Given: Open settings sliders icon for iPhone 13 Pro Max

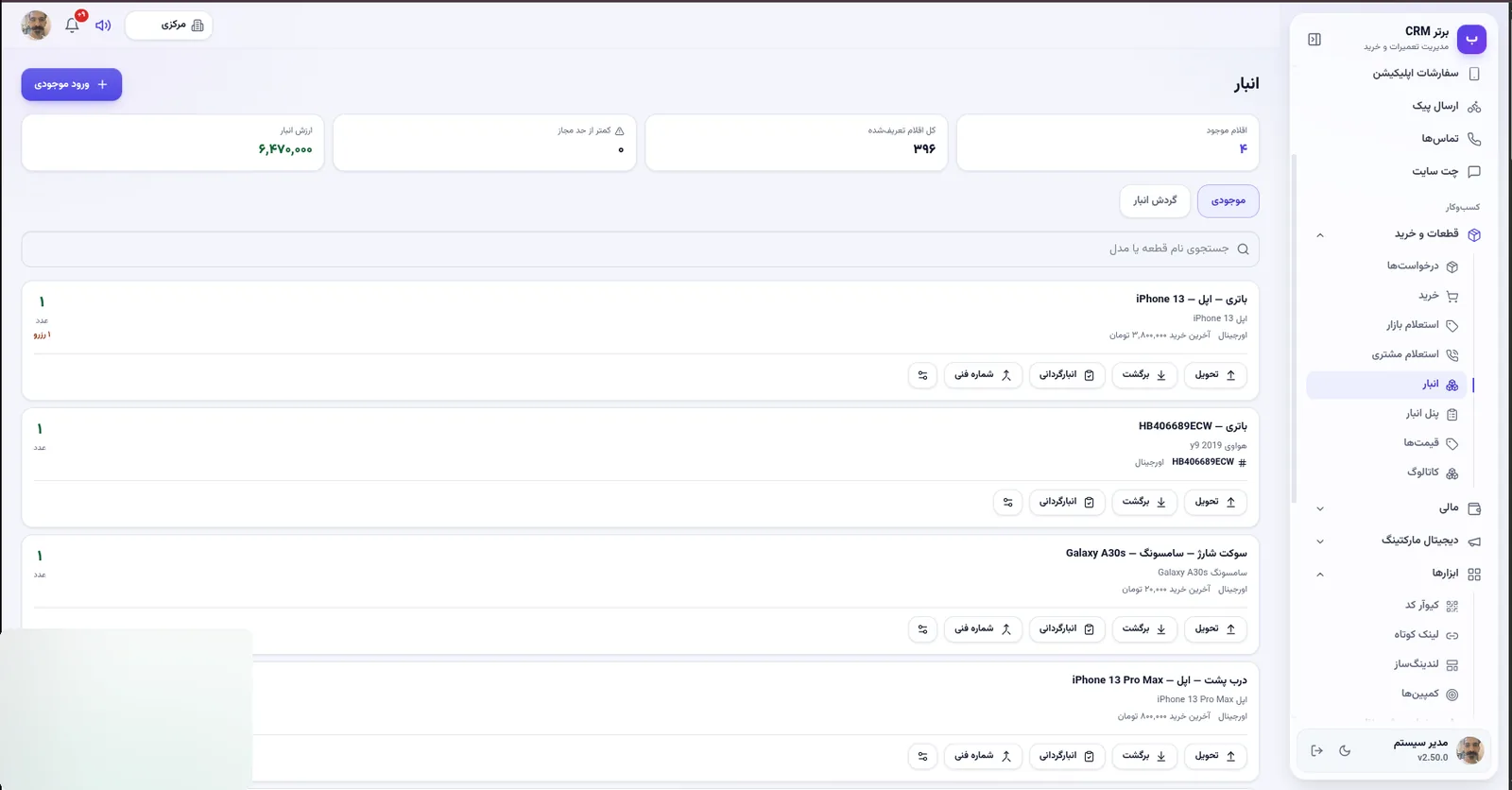Looking at the screenshot, I should [x=922, y=756].
